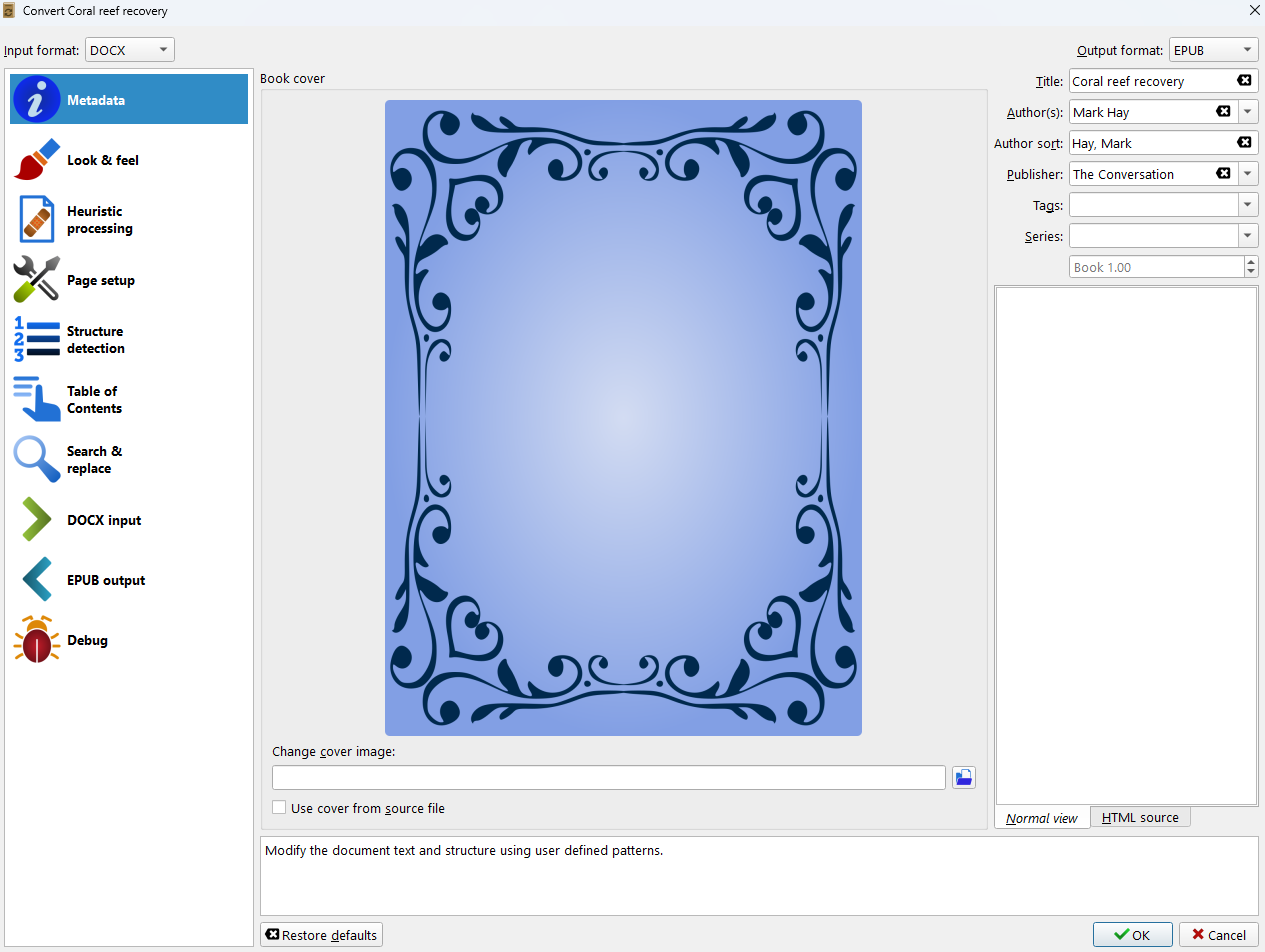This screenshot has width=1265, height=952.
Task: Open Heuristic processing settings
Action: (128, 219)
